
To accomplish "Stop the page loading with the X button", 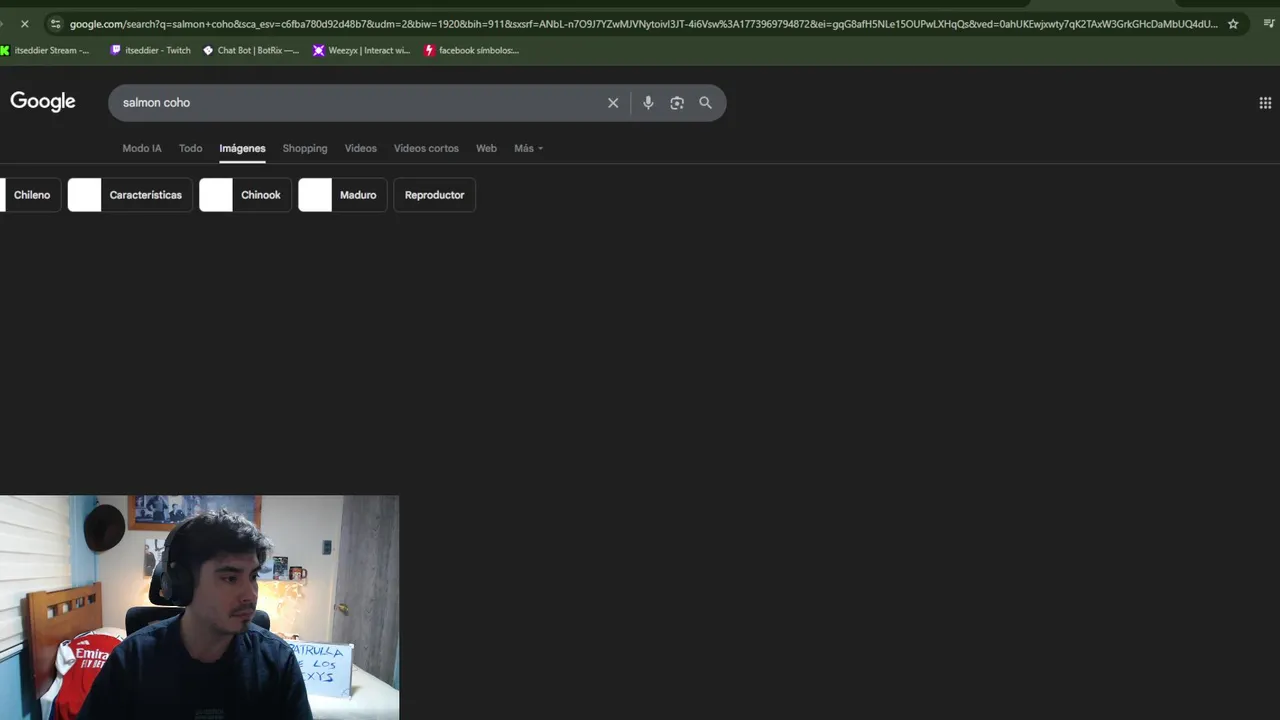I will (25, 24).
